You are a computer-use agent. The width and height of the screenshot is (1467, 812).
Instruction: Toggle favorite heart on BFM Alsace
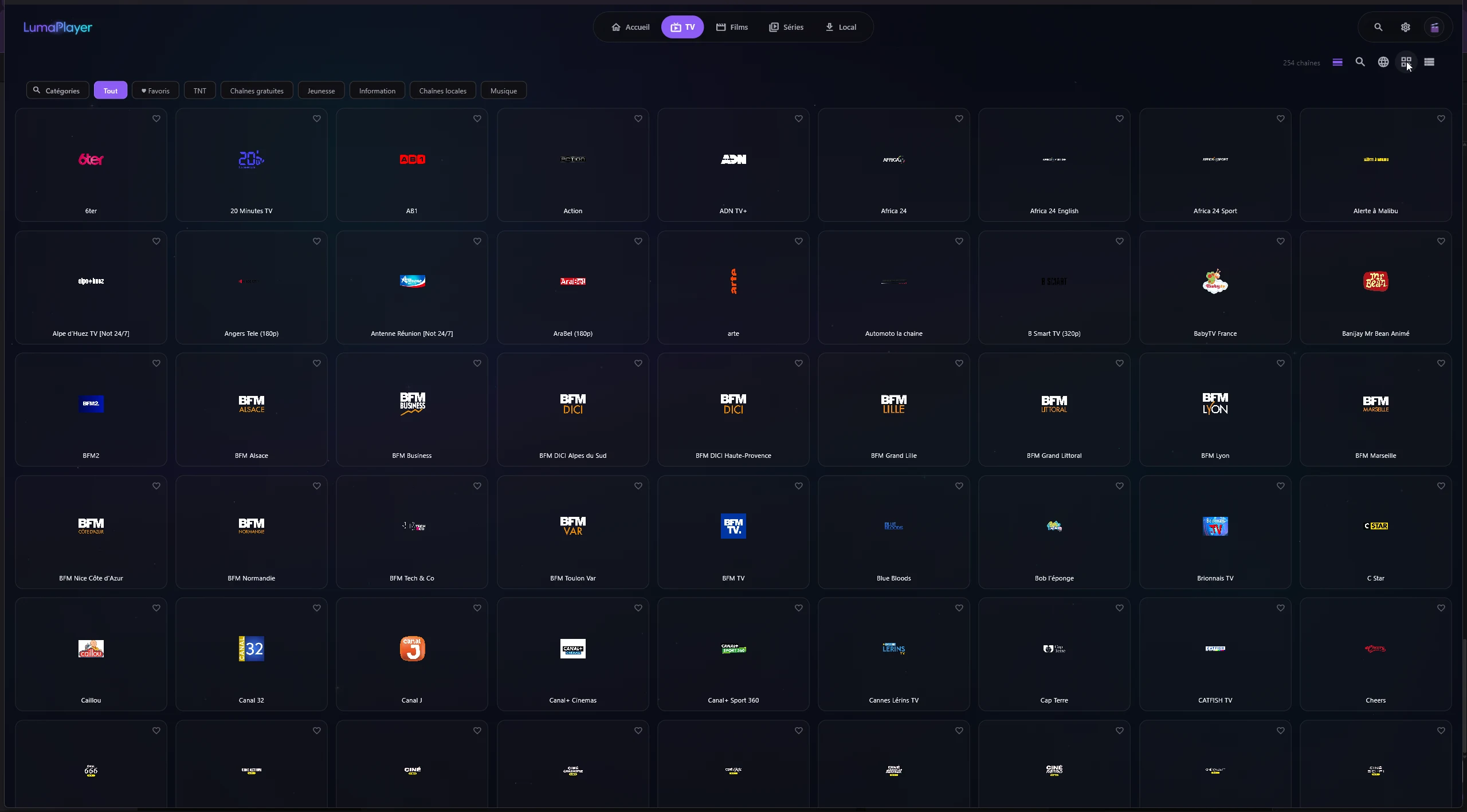[317, 363]
